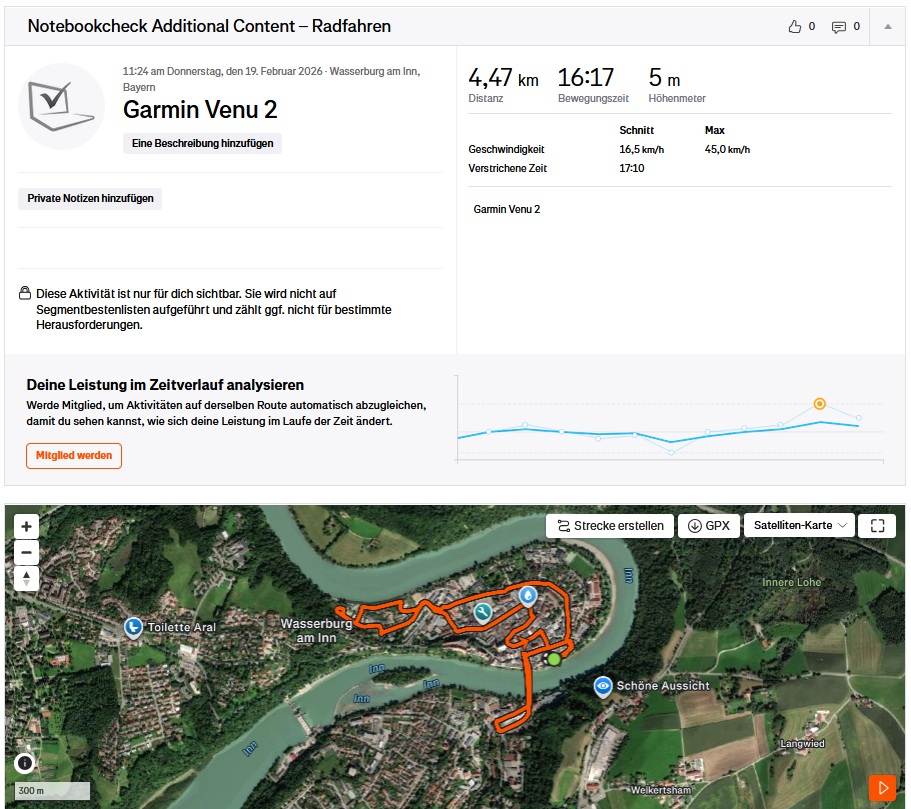Open the comments speech bubble icon
Viewport: 911px width, 809px height.
click(838, 26)
